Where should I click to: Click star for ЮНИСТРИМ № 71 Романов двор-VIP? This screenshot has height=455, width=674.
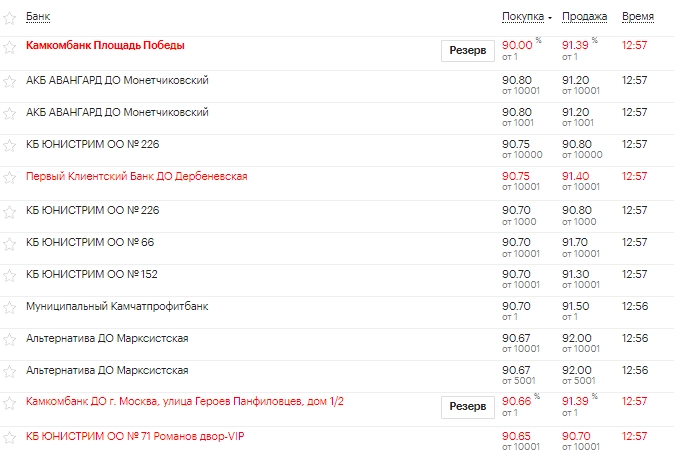10,438
